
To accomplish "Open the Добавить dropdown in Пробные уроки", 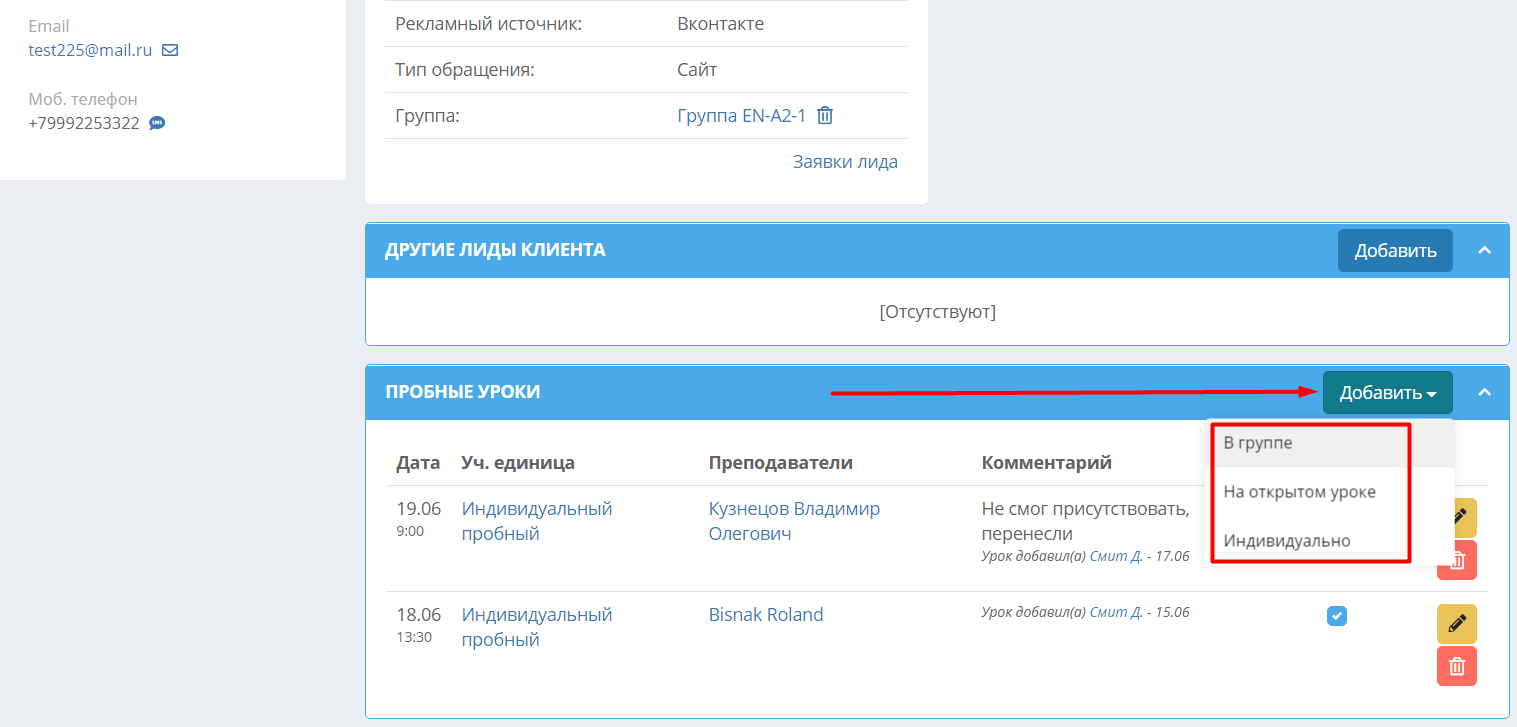I will click(1388, 393).
